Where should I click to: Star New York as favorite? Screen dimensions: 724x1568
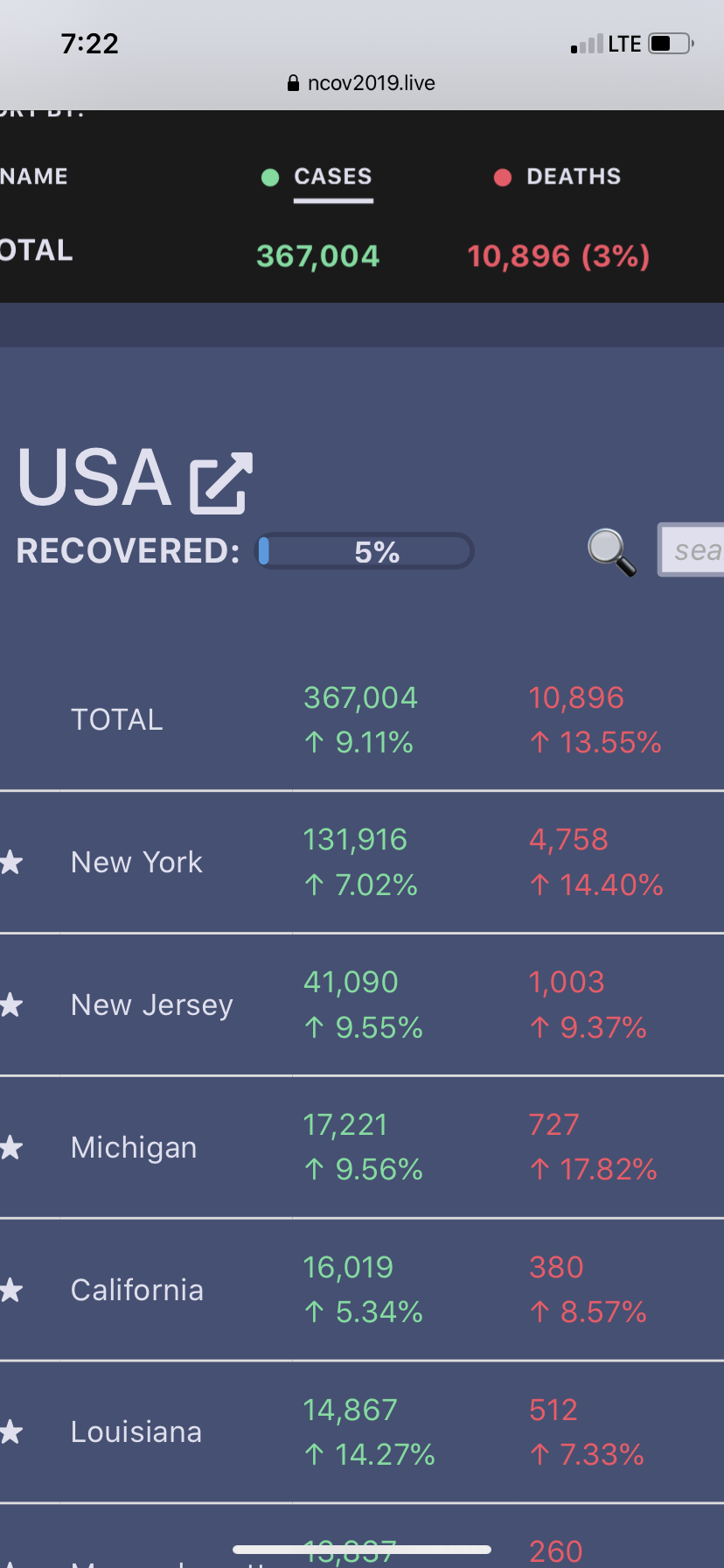point(10,863)
